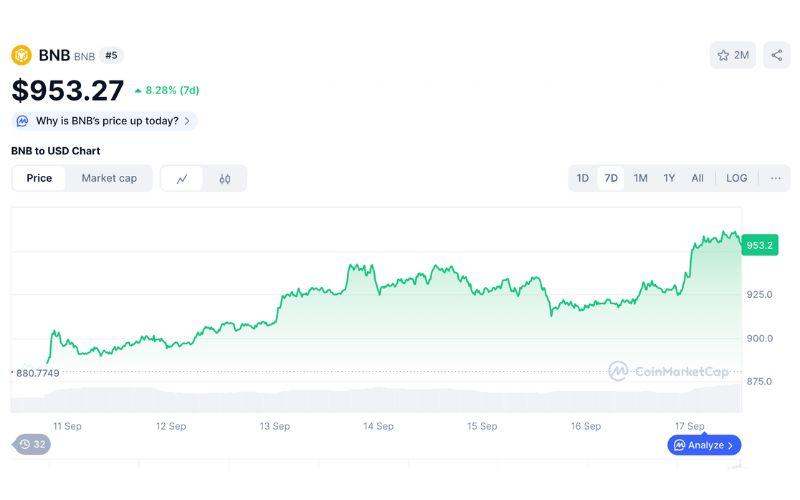Click the BNB coin logo icon
Screen dimensions: 800x500
(x=21, y=55)
